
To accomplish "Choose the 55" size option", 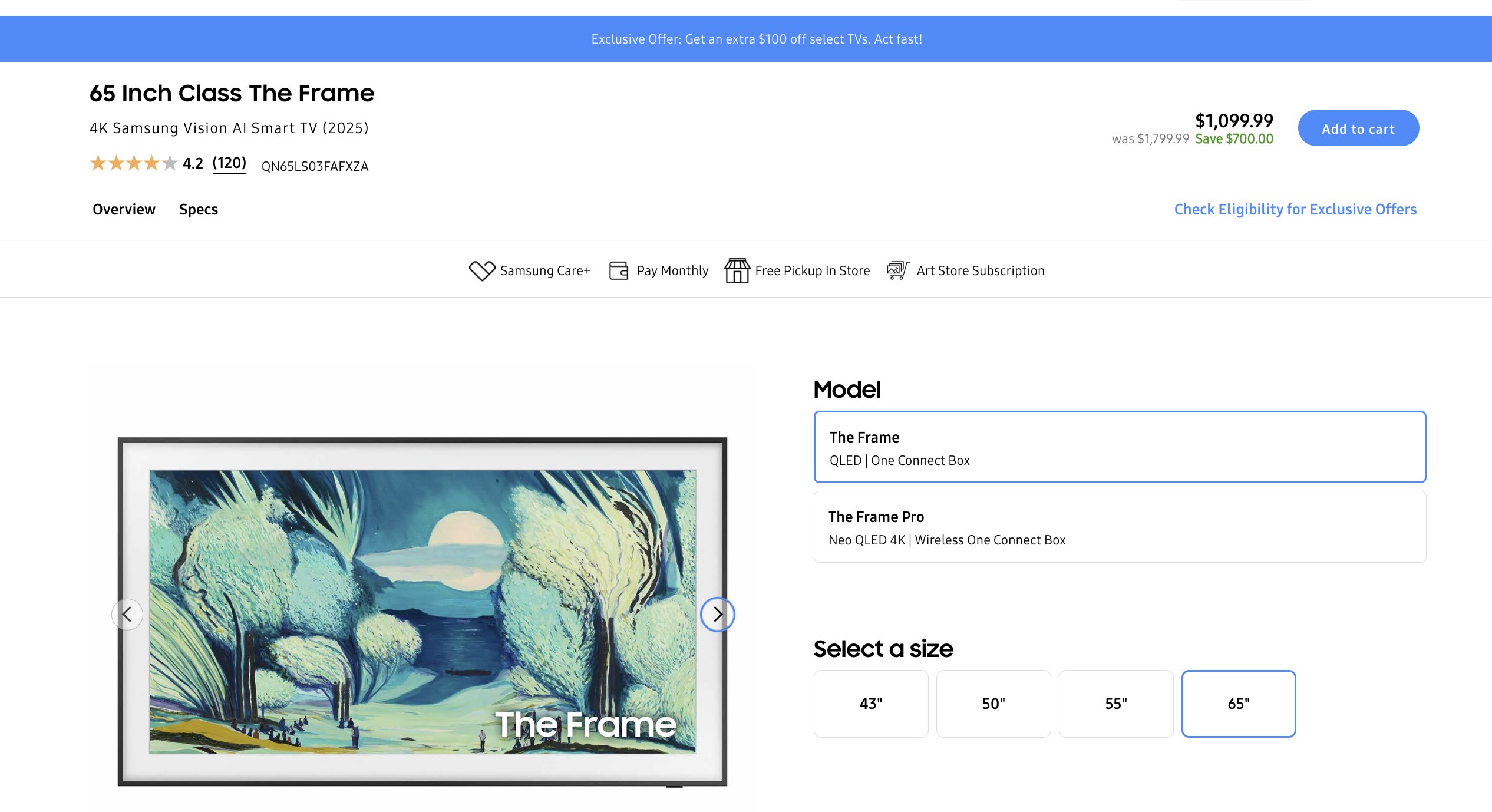I will click(x=1115, y=704).
